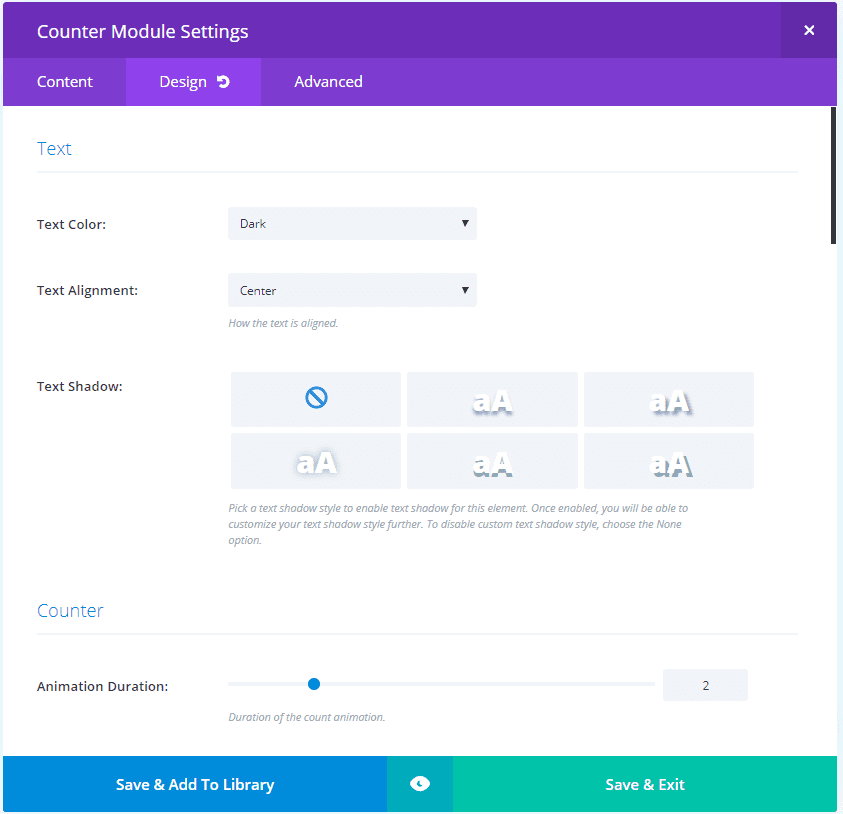Click Save & Add To Library
The width and height of the screenshot is (843, 814).
pyautogui.click(x=195, y=784)
